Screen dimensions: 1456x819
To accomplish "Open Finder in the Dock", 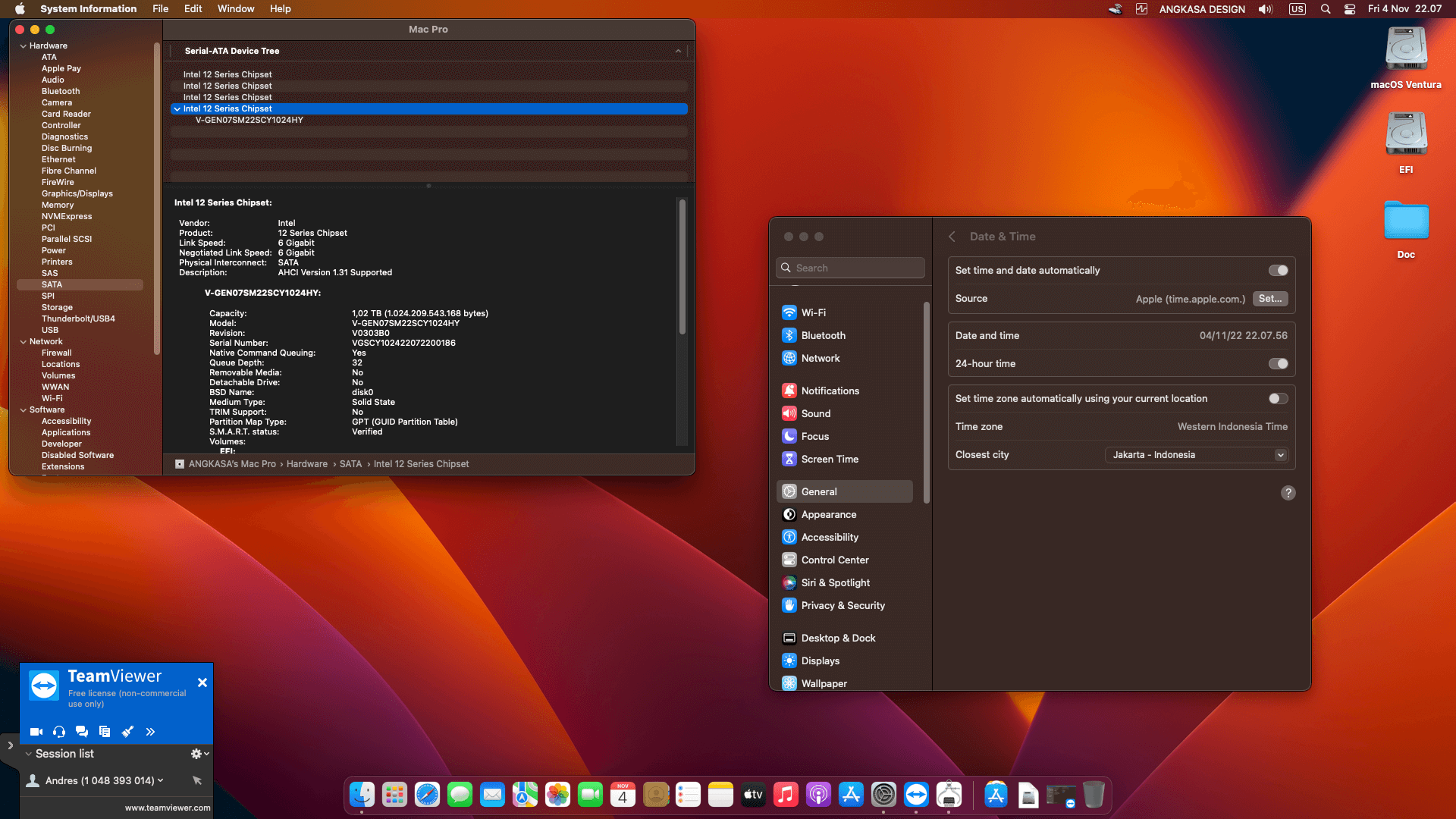I will pos(362,795).
